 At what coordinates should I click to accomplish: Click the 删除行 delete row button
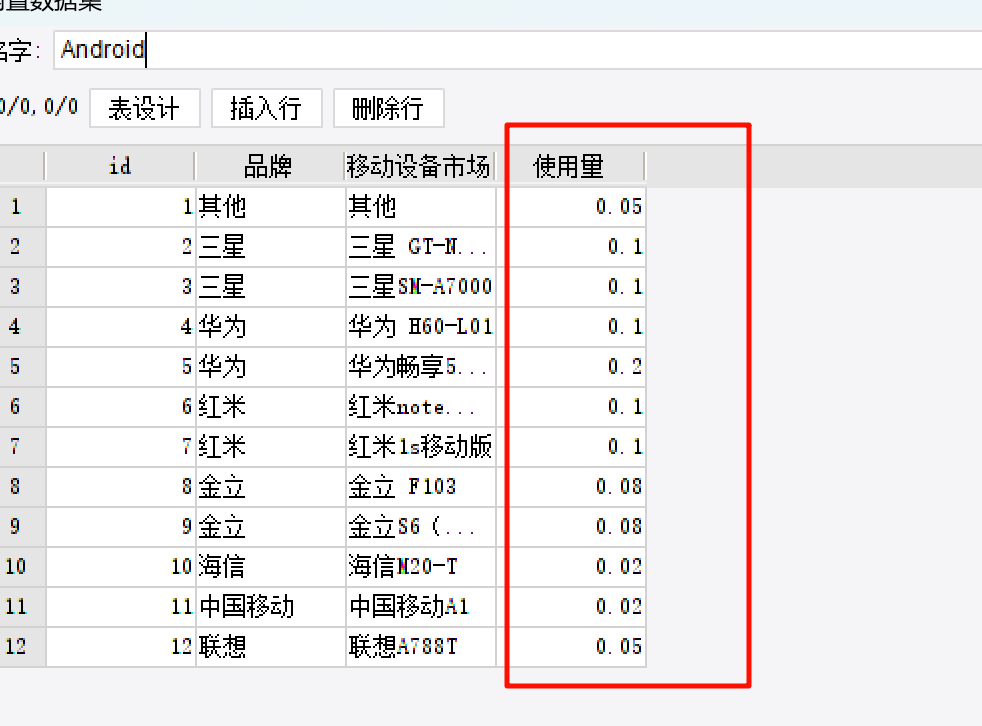tap(388, 108)
